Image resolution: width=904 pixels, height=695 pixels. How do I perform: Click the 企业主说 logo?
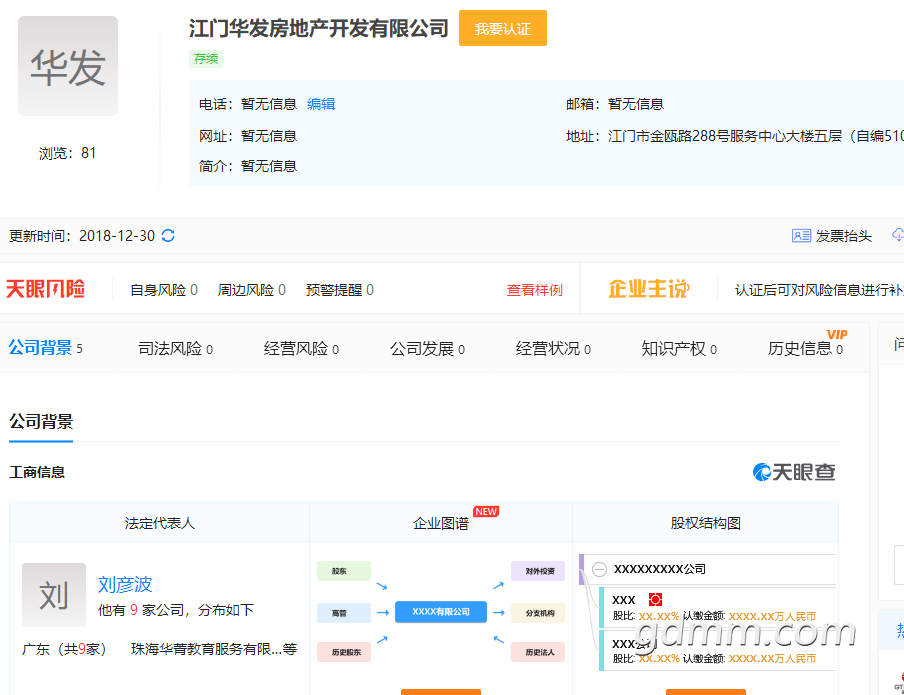(x=649, y=289)
